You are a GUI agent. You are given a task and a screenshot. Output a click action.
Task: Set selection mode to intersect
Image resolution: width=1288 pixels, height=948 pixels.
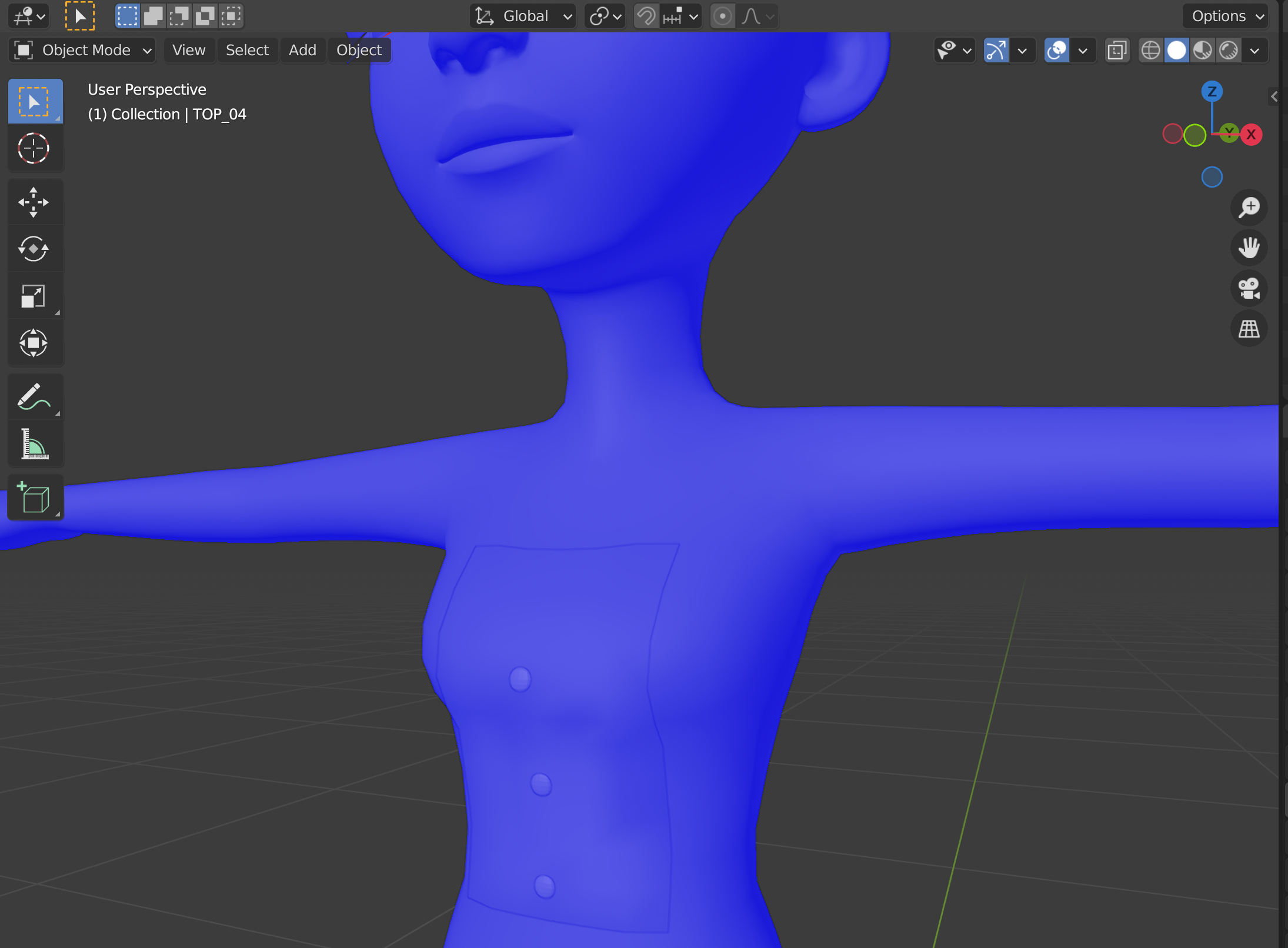231,16
